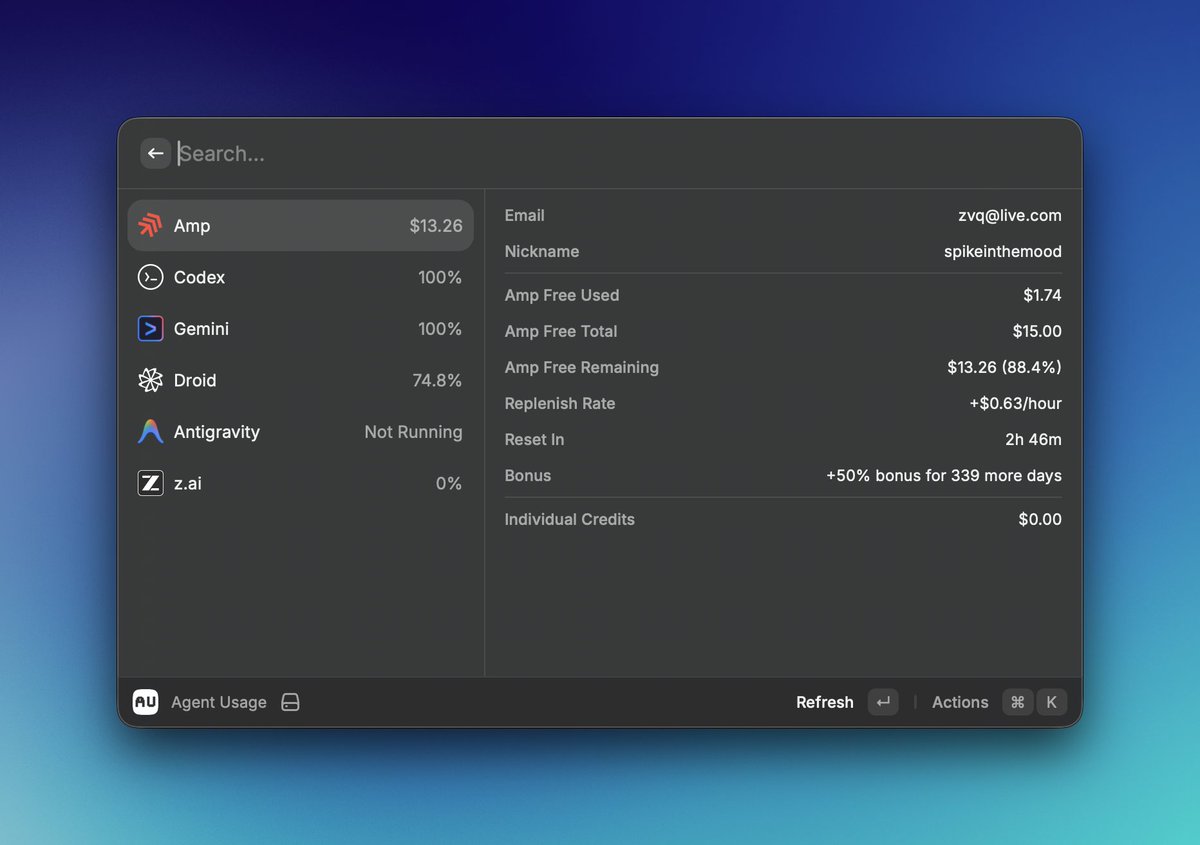This screenshot has width=1200, height=845.
Task: Click the Amp Free Used label
Action: 562,295
